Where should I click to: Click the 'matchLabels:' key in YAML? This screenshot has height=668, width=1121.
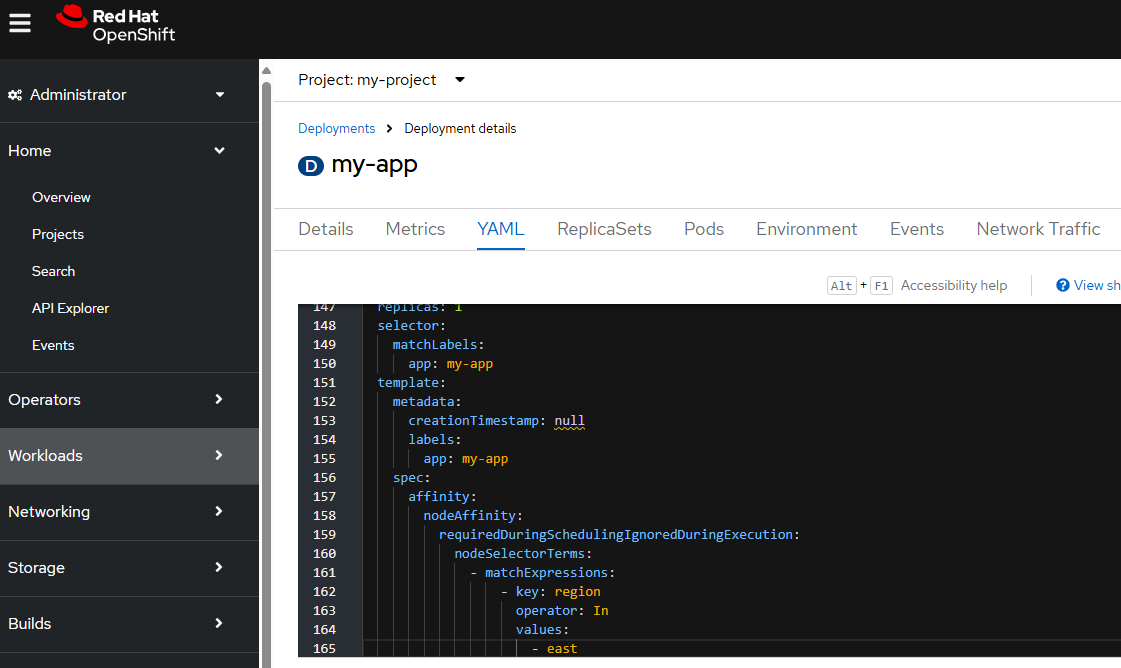[x=438, y=345]
